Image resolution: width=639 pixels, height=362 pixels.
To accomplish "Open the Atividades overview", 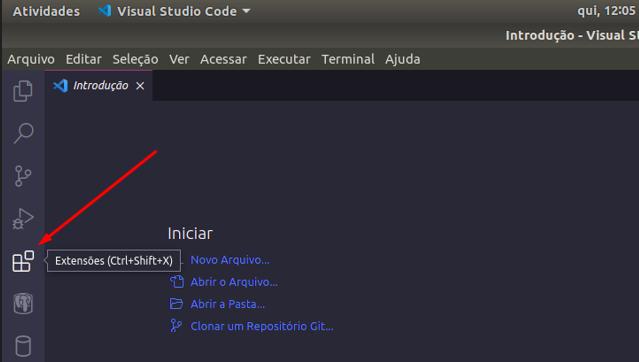I will (x=46, y=11).
